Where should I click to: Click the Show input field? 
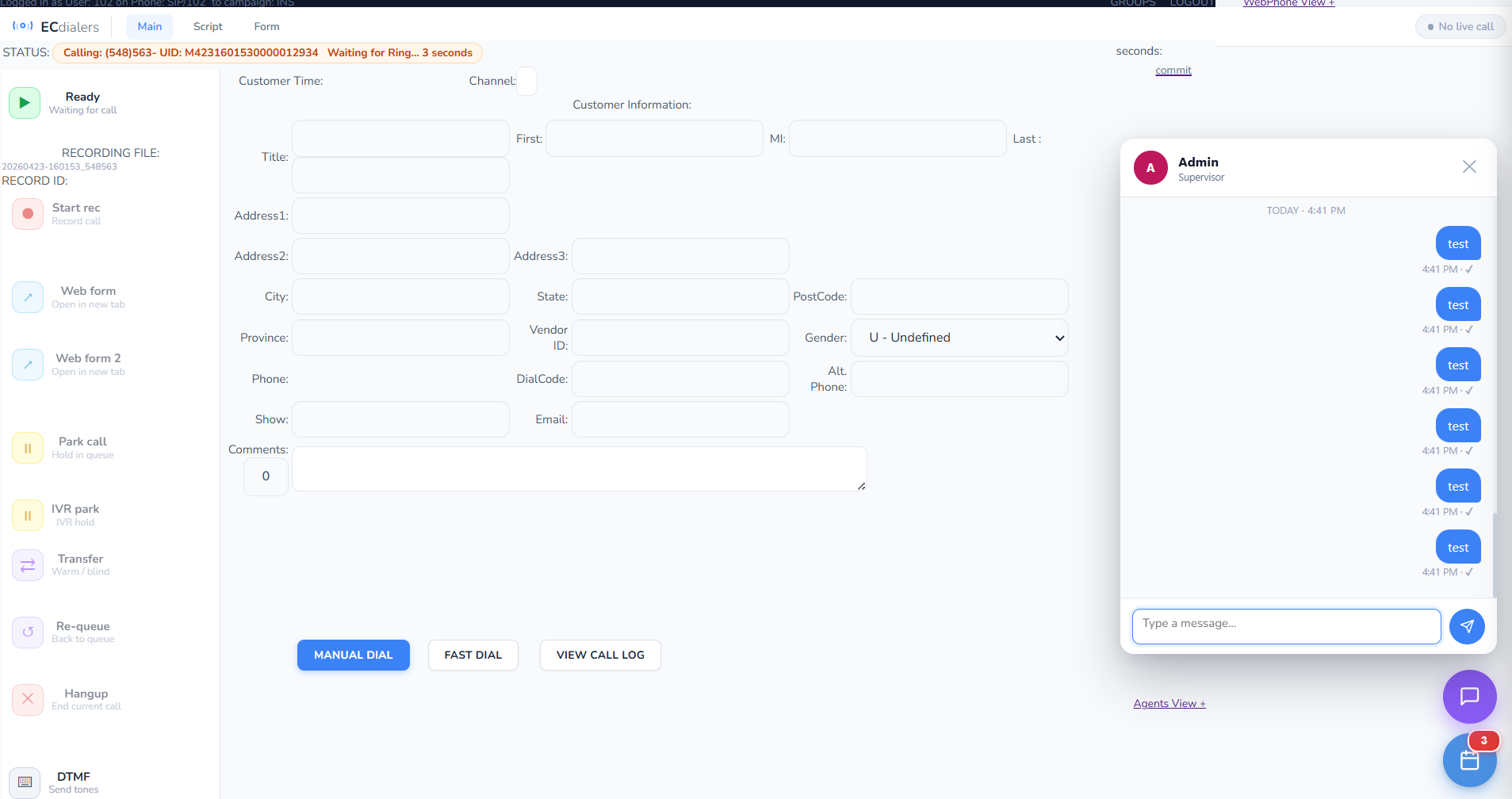click(x=400, y=419)
